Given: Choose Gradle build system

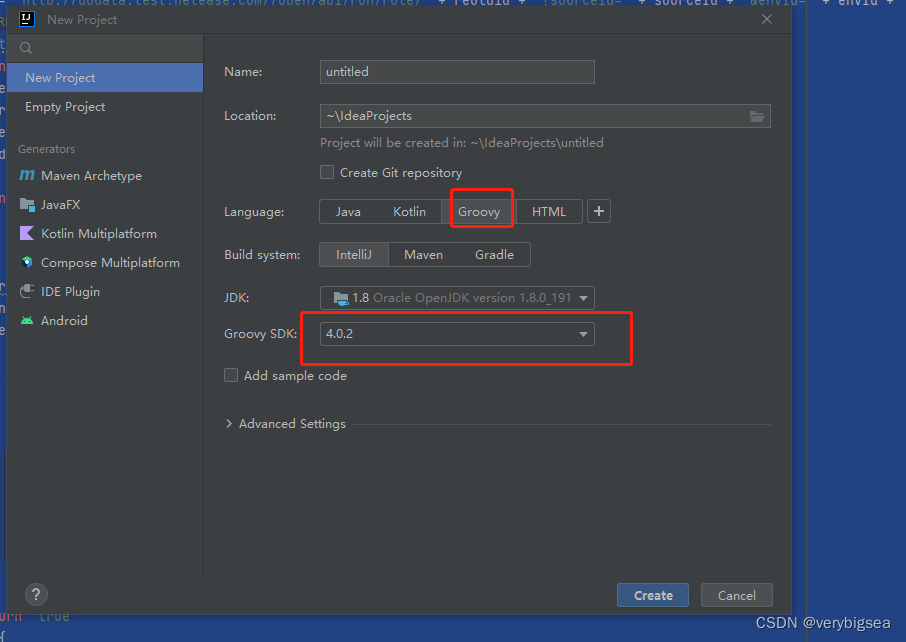Looking at the screenshot, I should point(494,255).
